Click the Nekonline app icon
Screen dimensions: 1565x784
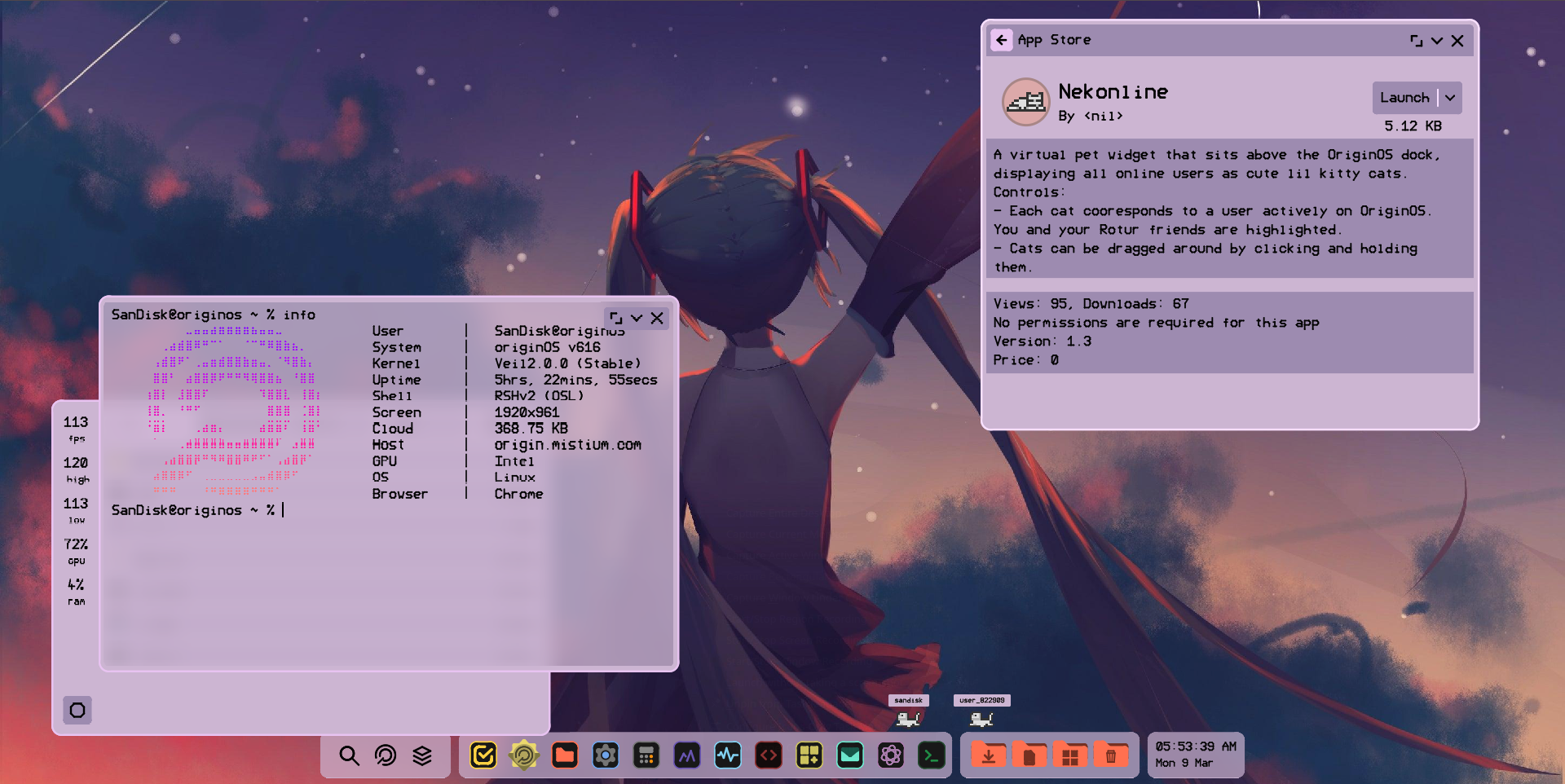(1025, 102)
